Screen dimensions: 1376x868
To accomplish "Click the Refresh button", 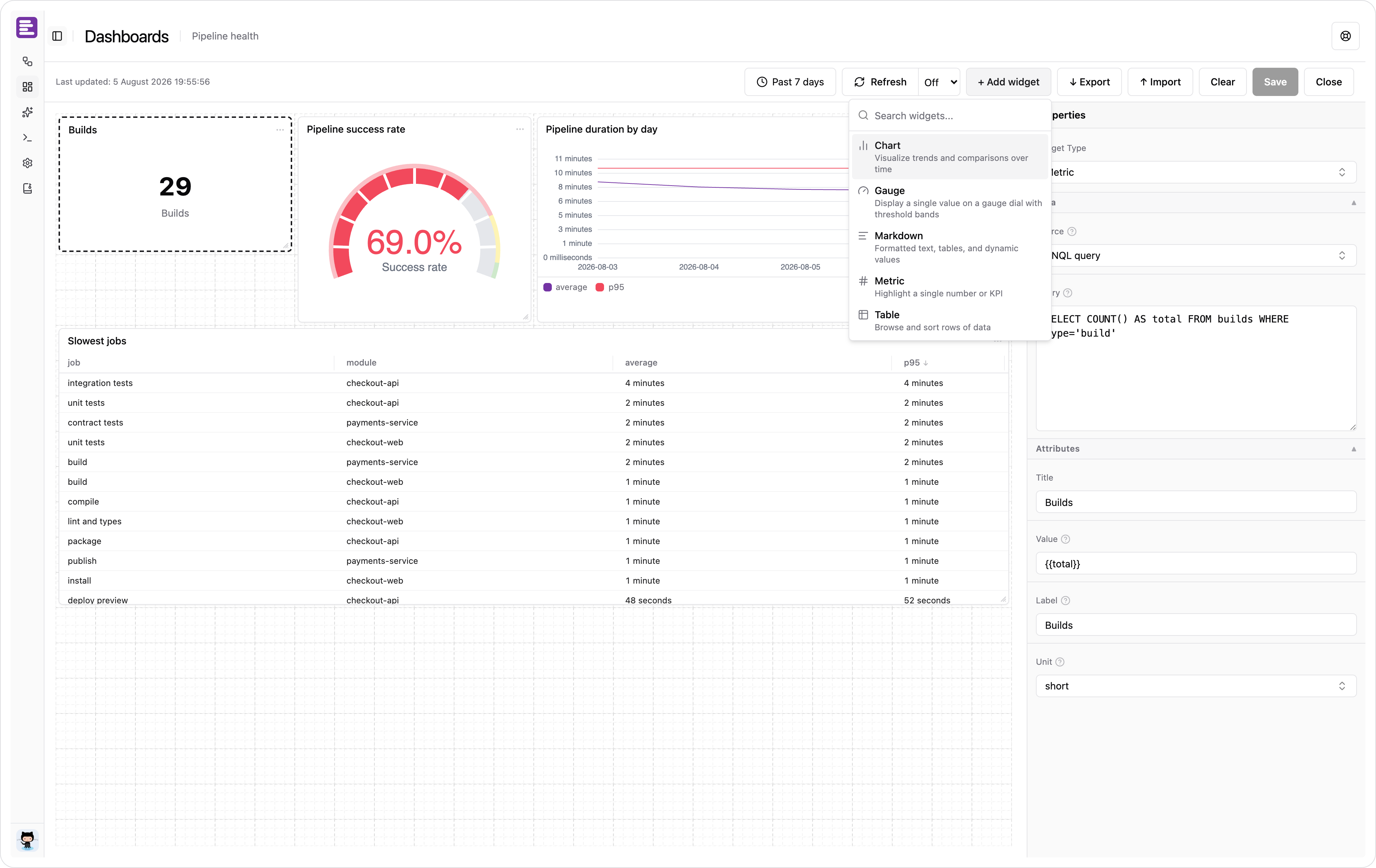I will [880, 82].
